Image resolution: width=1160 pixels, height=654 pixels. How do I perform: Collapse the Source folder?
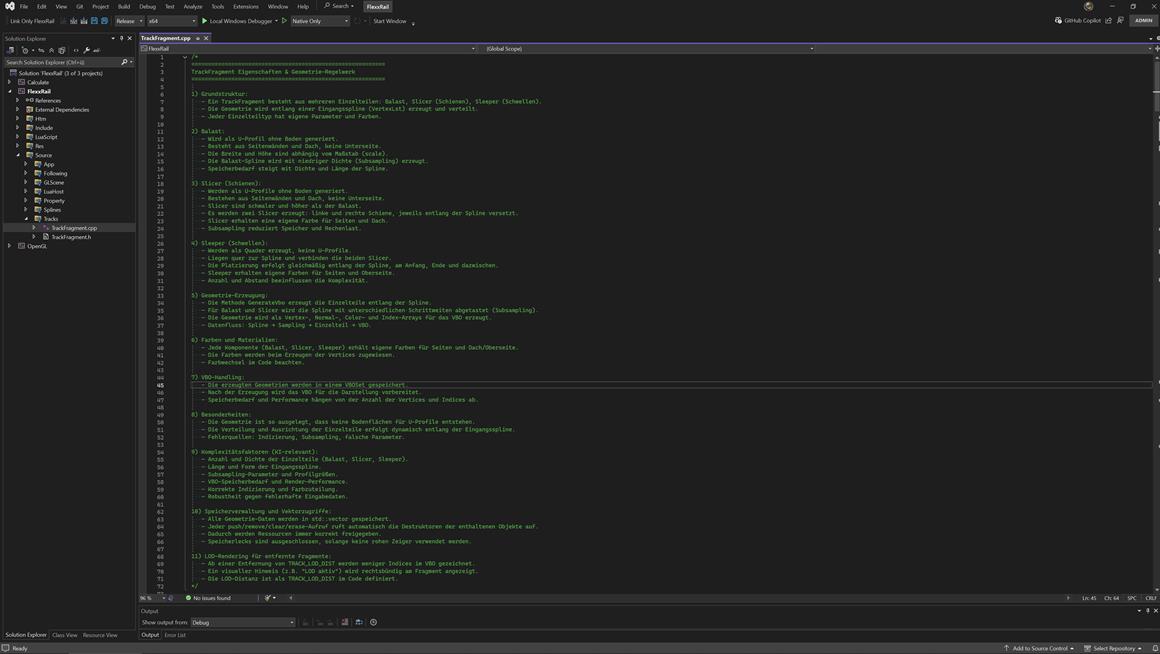tap(18, 155)
